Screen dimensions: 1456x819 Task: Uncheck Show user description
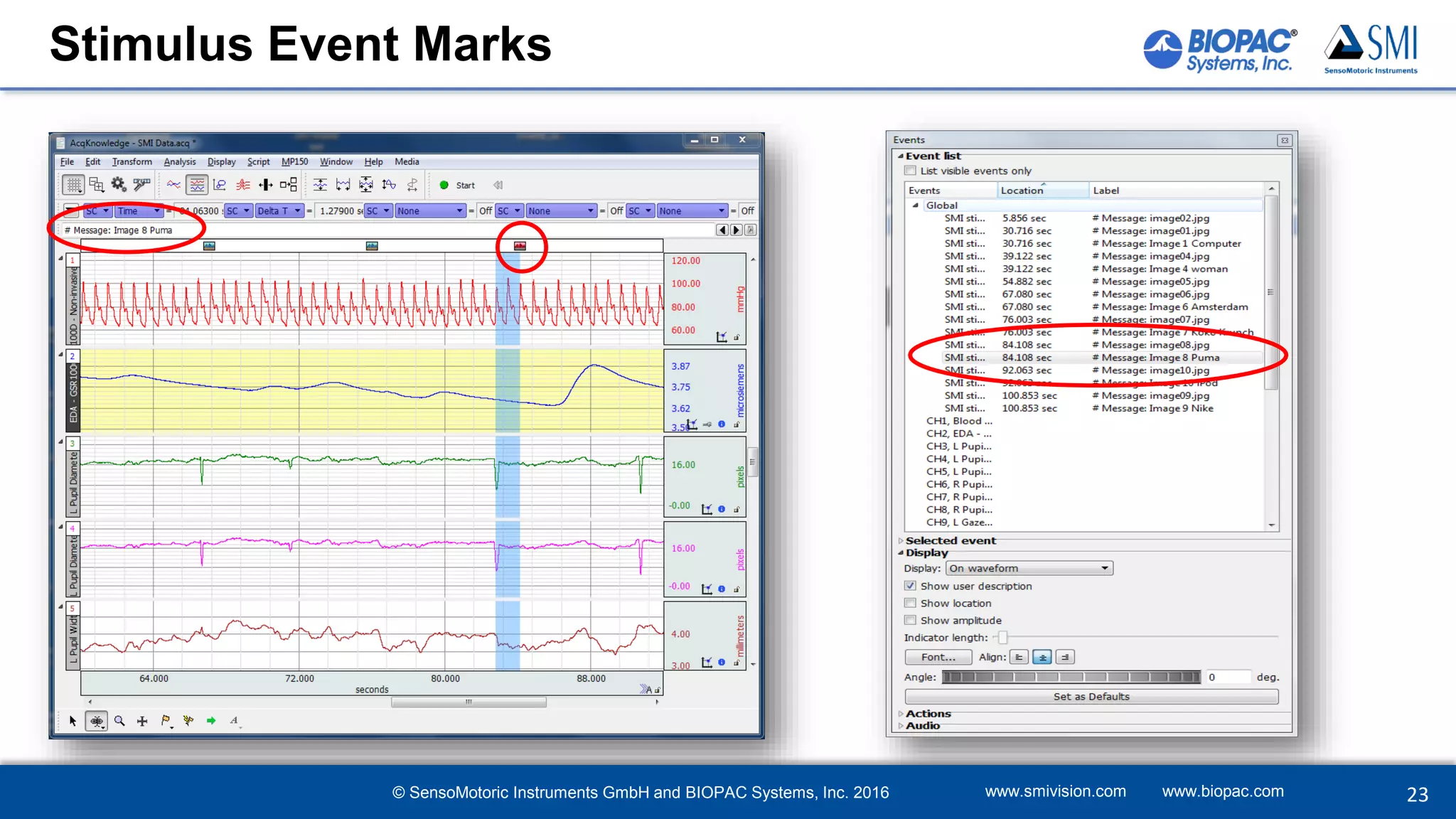click(910, 586)
